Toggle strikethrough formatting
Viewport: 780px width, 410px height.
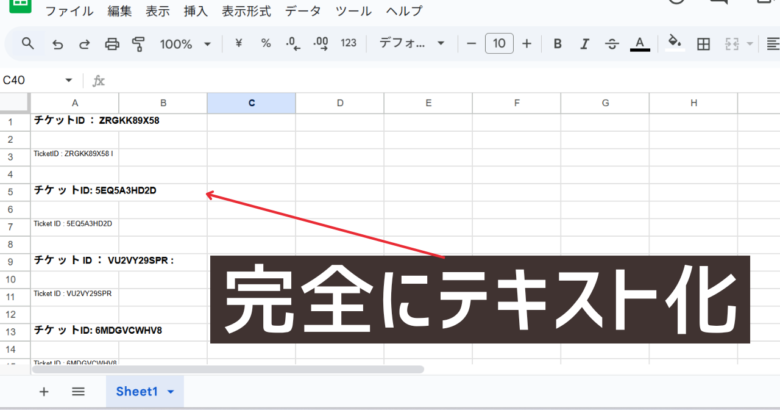(x=612, y=44)
